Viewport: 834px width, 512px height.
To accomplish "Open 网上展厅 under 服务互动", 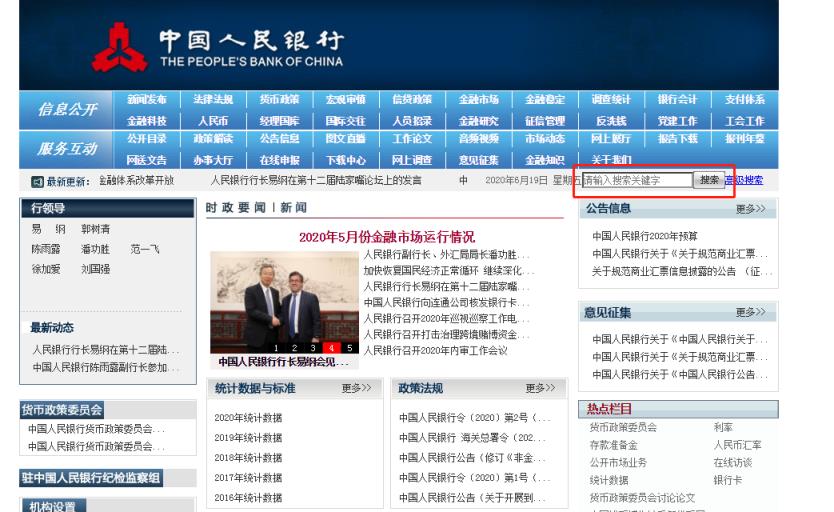I will pyautogui.click(x=611, y=139).
